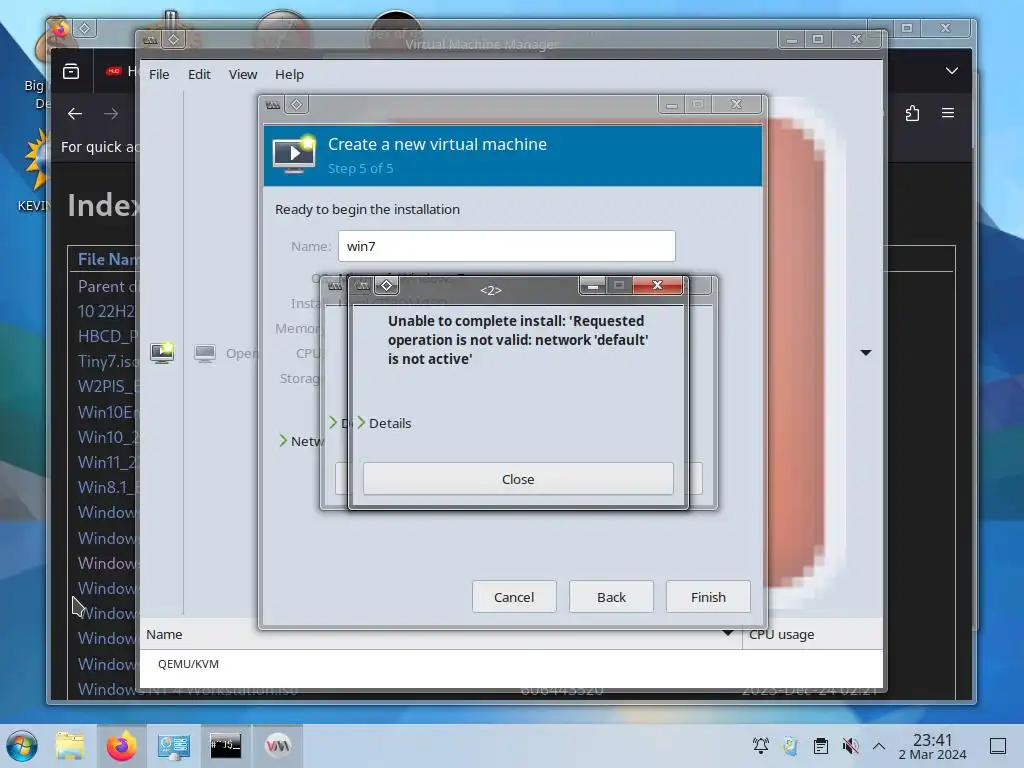
Task: Open the toolbar dropdown arrow in Virtual Machine Manager
Action: [866, 353]
